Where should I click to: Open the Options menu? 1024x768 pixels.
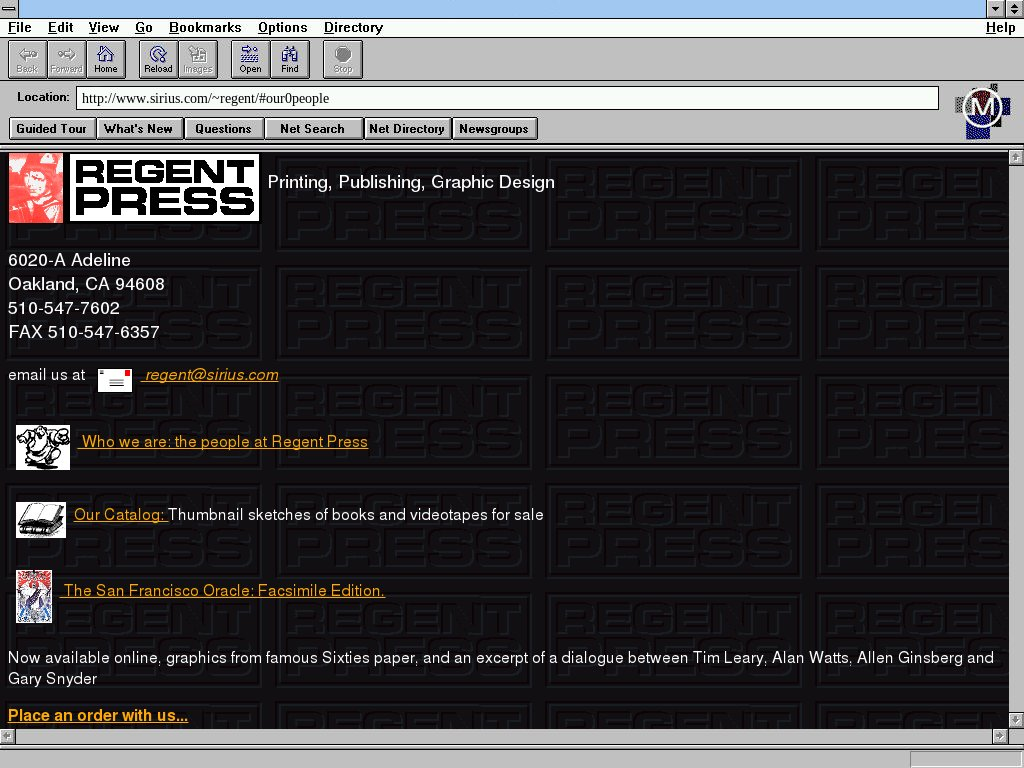pos(282,28)
